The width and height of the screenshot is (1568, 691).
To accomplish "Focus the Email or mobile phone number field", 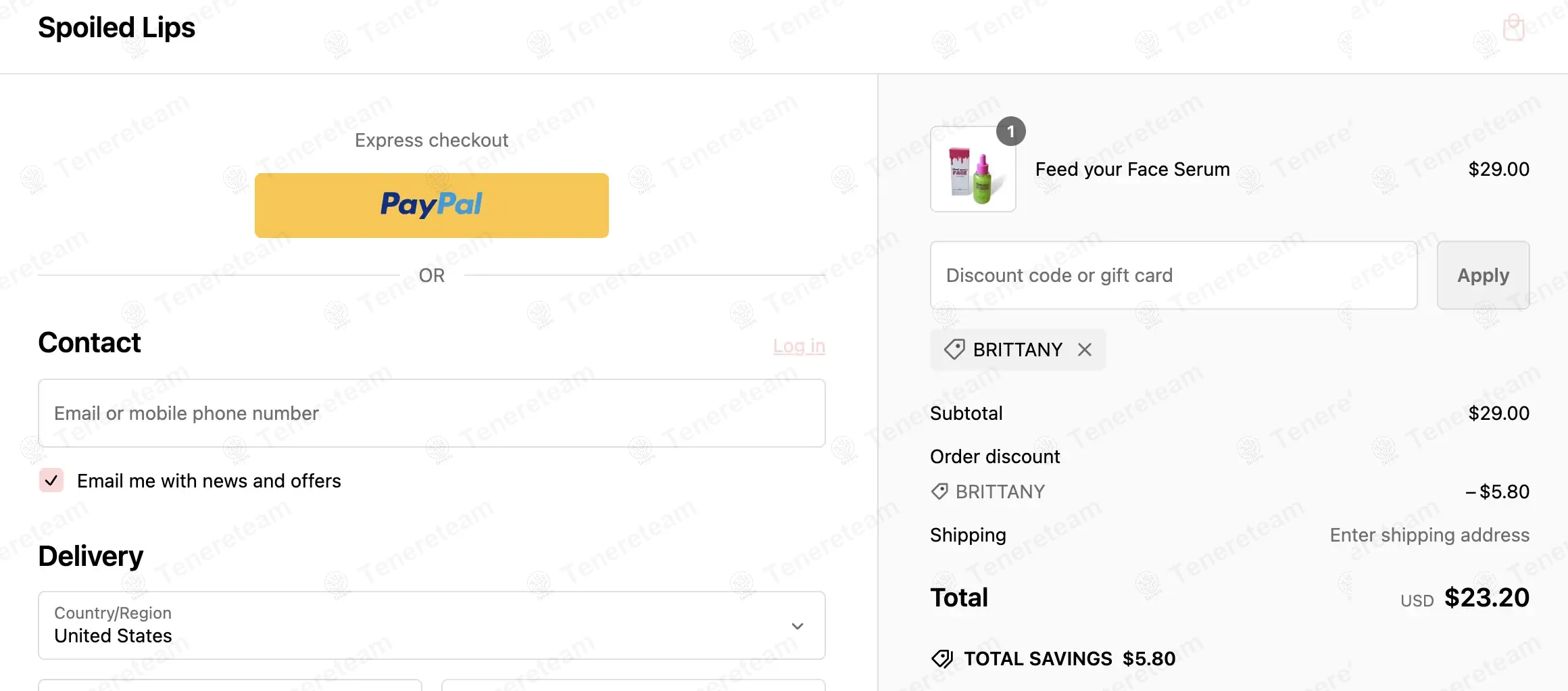I will click(431, 413).
